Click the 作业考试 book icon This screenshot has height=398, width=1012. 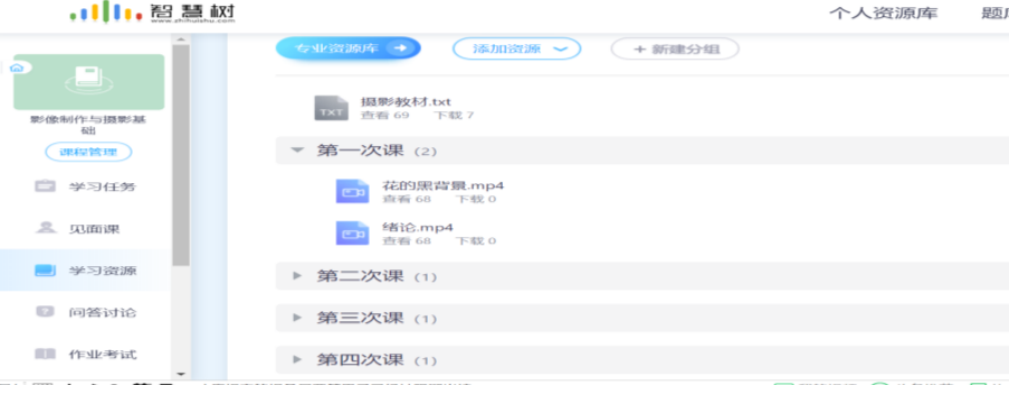(45, 354)
